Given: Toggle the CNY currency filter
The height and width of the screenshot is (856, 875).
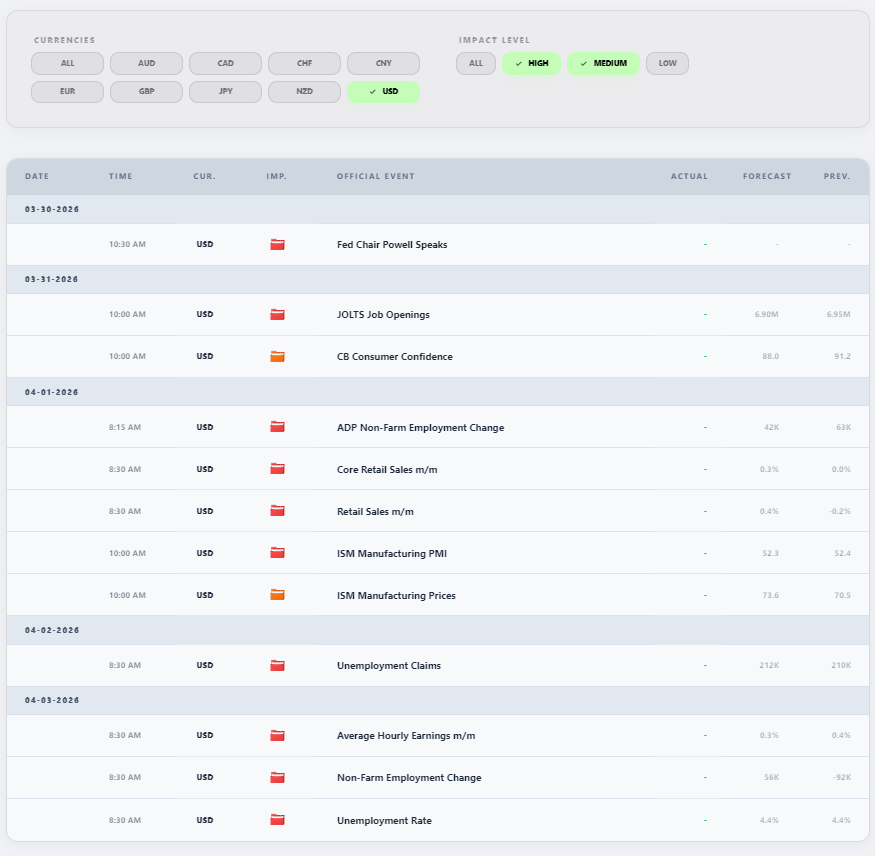Looking at the screenshot, I should pos(383,63).
